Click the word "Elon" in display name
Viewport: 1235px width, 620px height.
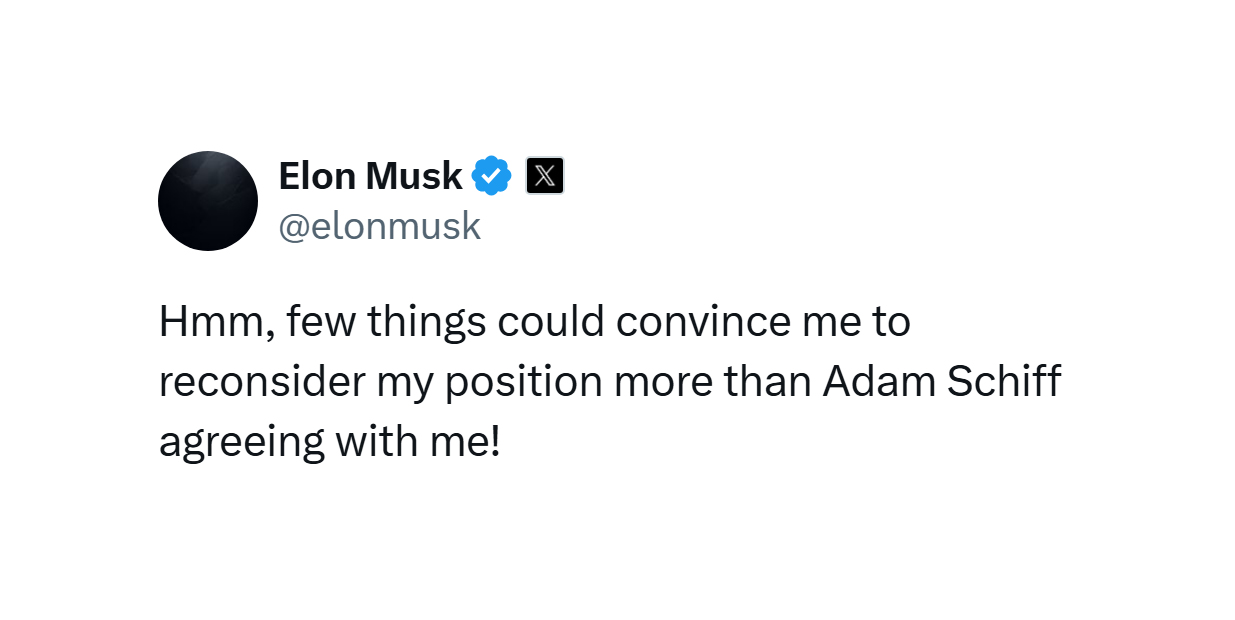317,176
